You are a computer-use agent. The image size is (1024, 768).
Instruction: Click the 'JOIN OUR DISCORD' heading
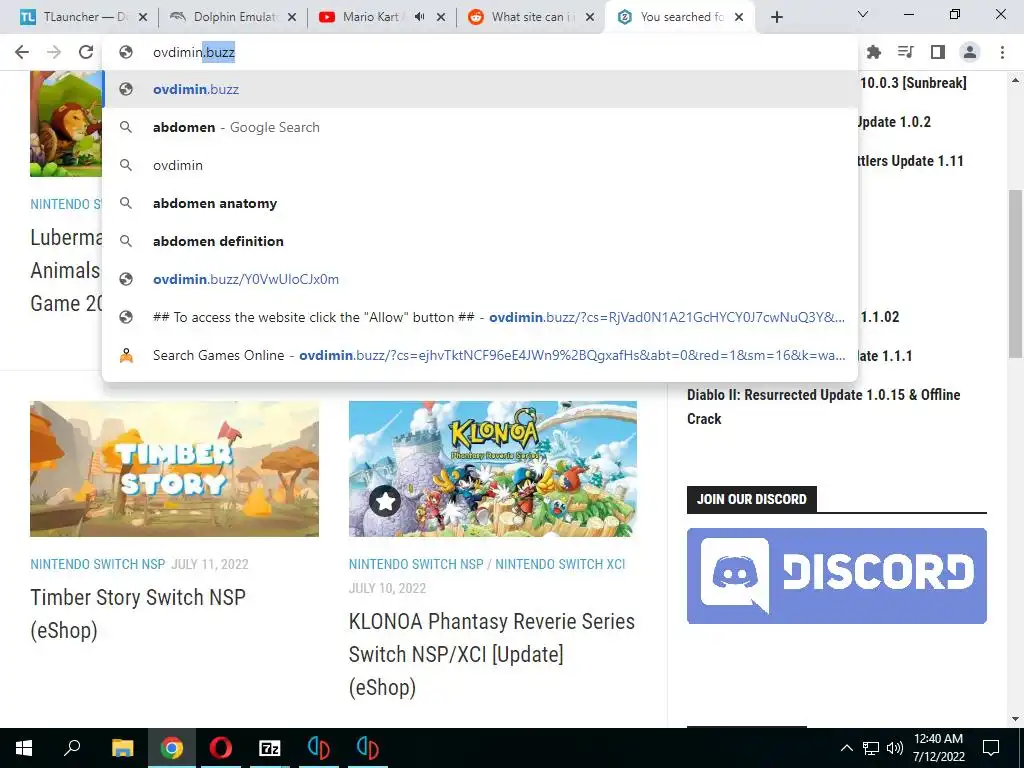752,499
